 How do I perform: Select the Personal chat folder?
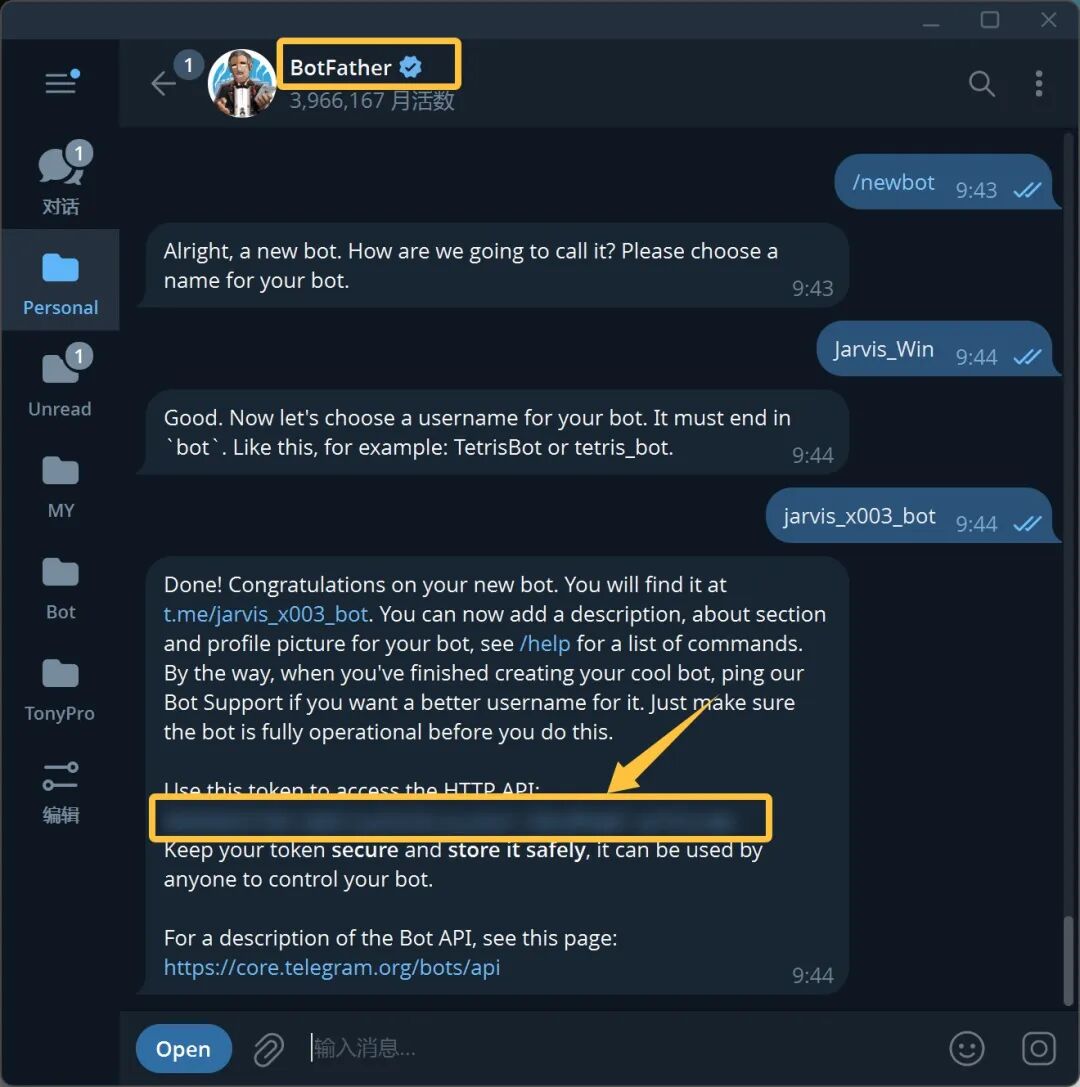click(x=60, y=279)
